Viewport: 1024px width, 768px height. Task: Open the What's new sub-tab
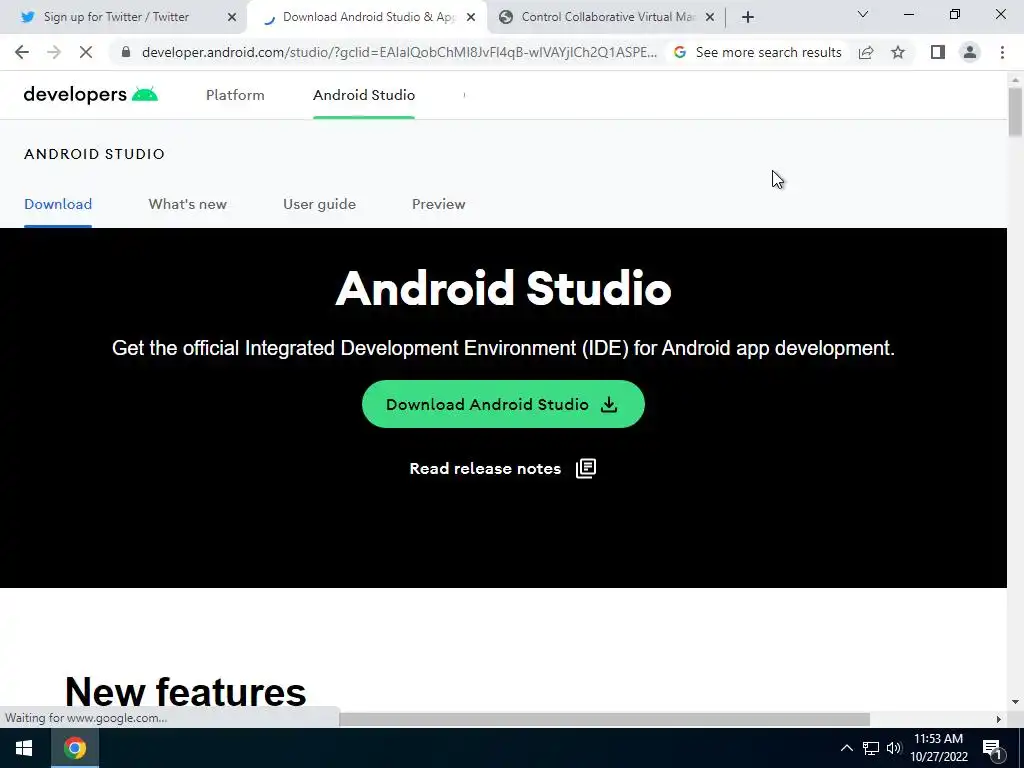click(x=187, y=204)
